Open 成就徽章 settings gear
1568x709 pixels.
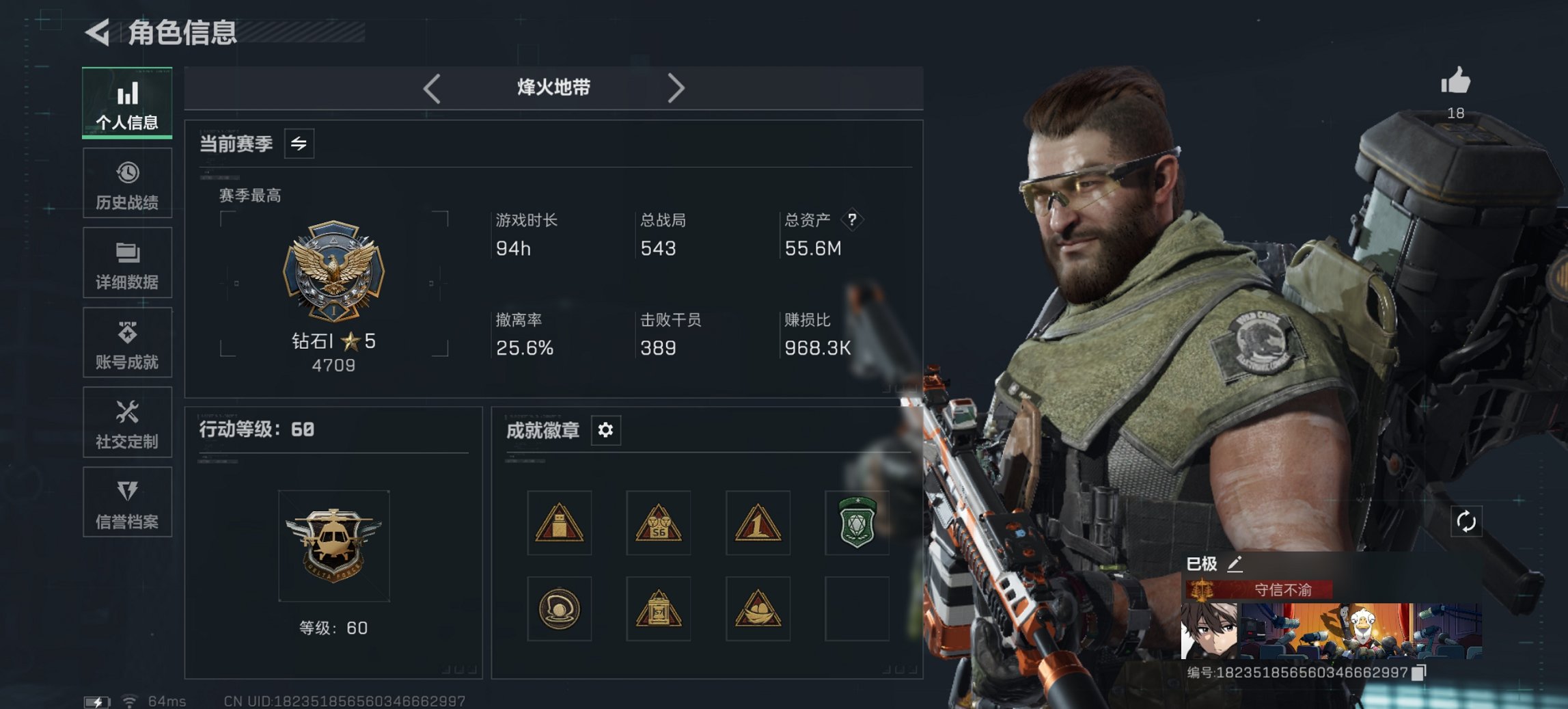pyautogui.click(x=605, y=430)
